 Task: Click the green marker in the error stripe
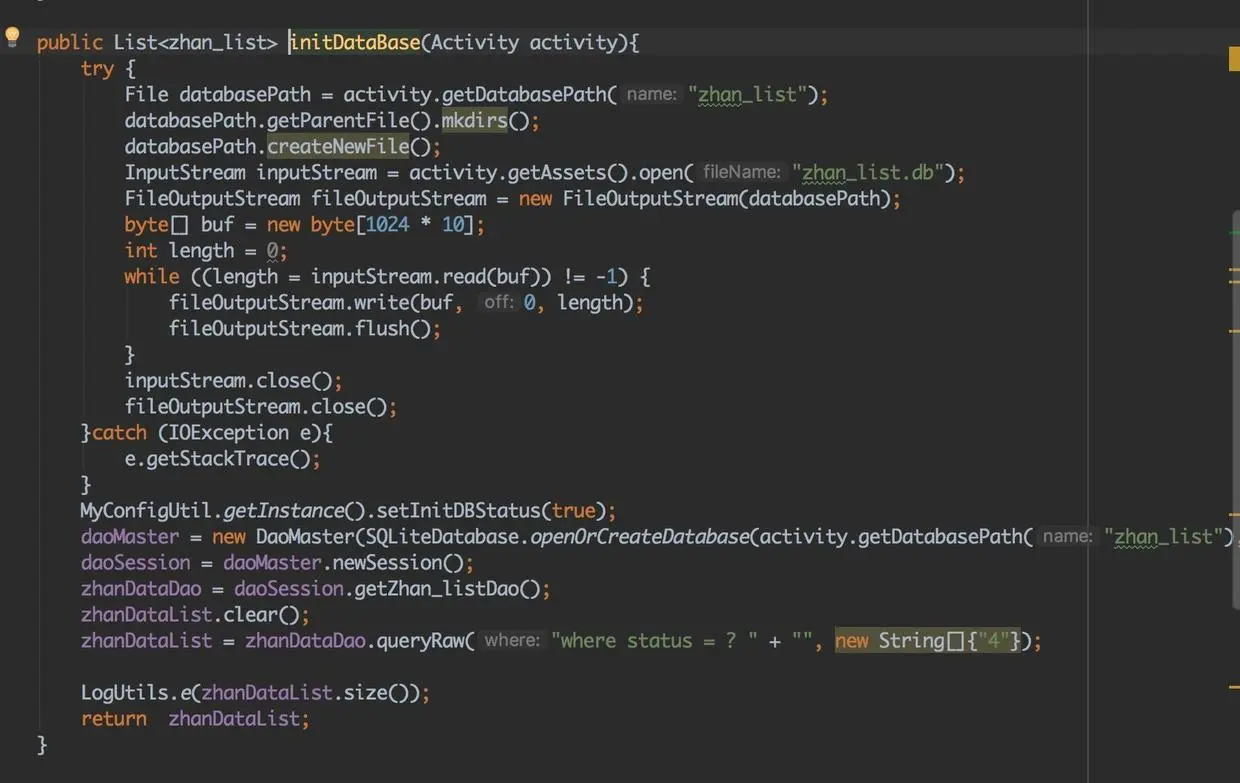[x=1234, y=231]
